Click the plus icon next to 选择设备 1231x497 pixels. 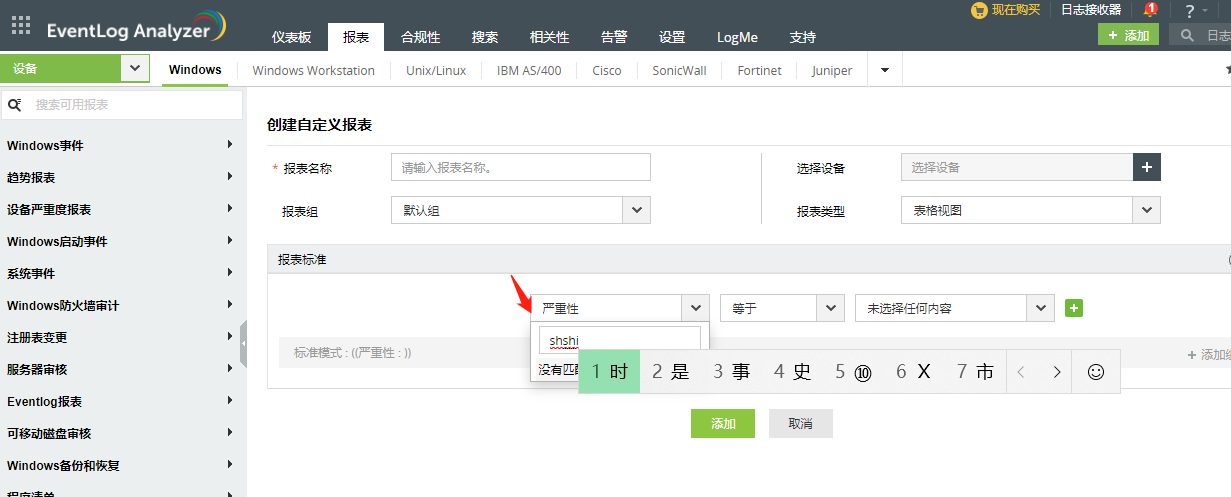[x=1146, y=167]
